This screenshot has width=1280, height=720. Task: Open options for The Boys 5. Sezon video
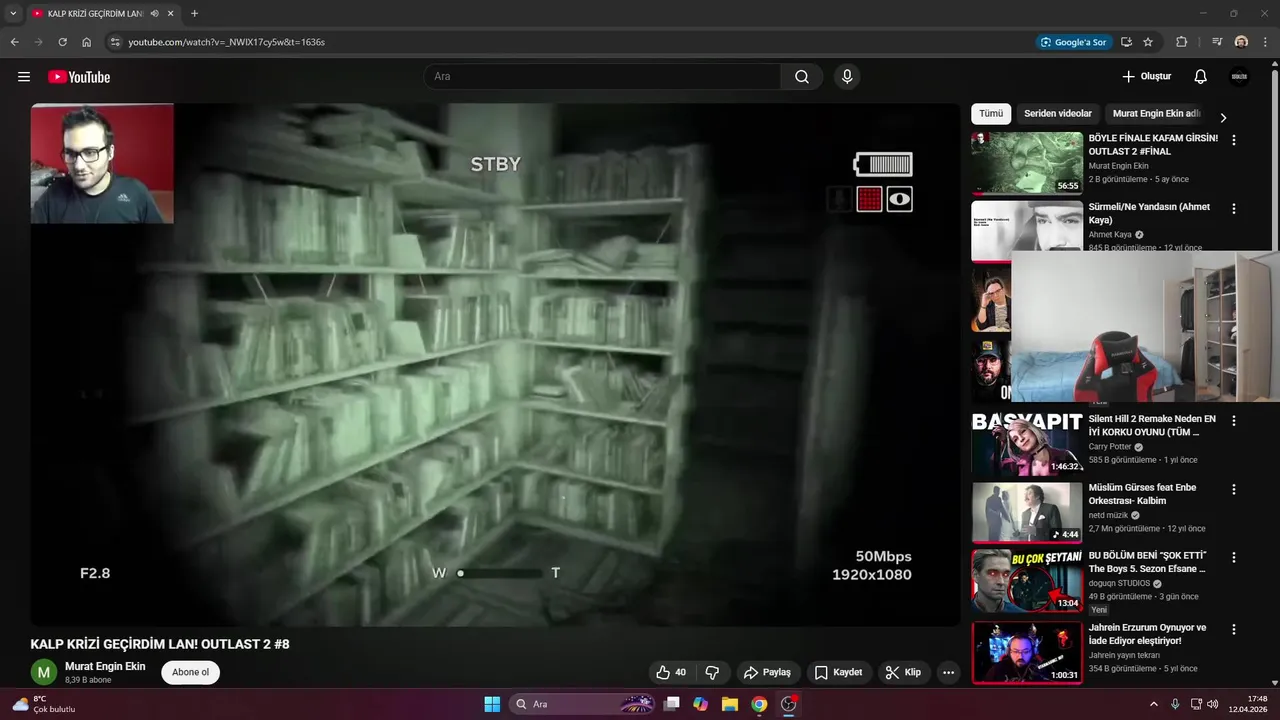[1233, 557]
